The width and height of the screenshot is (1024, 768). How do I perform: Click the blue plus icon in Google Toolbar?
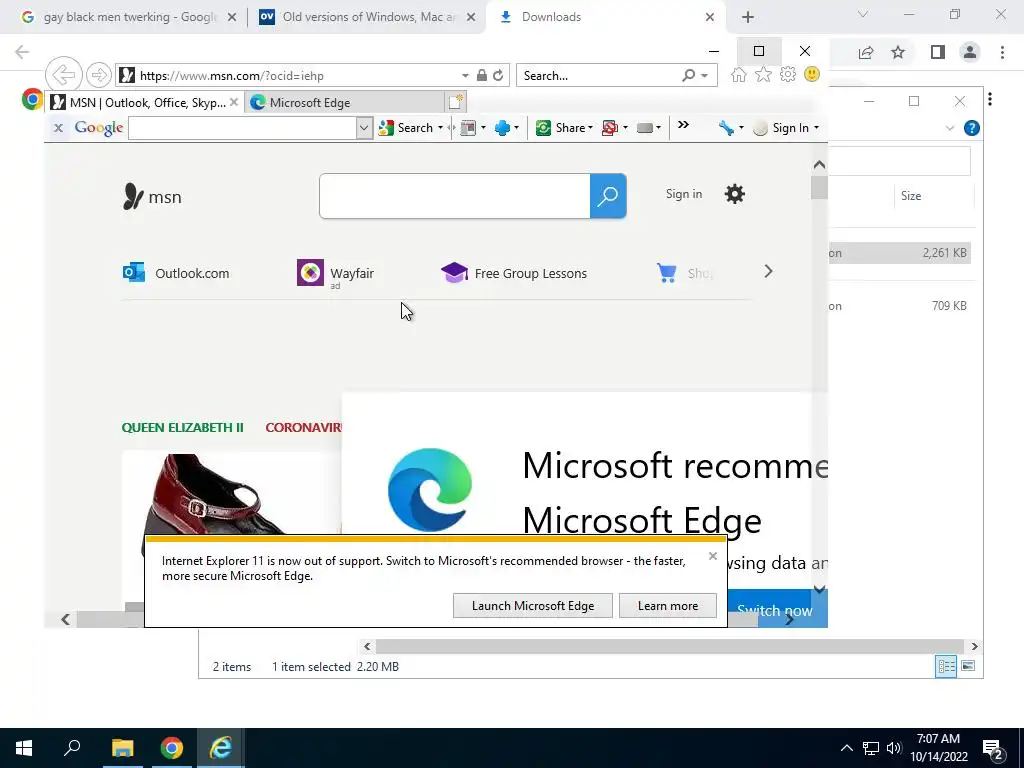[x=502, y=128]
